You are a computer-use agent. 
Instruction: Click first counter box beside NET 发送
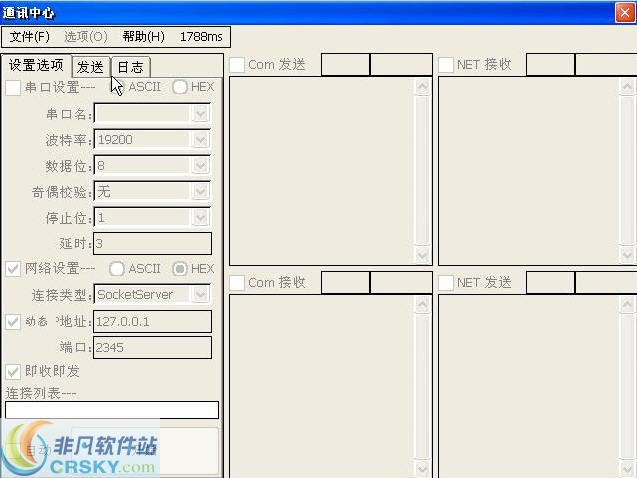coord(550,283)
